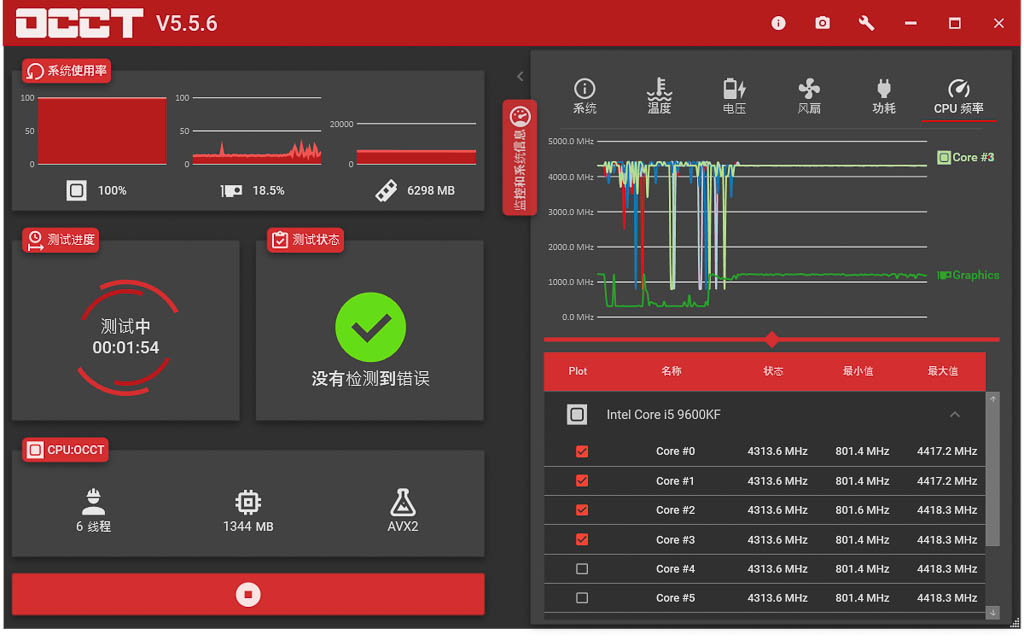Switch to the 电压 voltage tab
The image size is (1024, 640).
[x=734, y=97]
